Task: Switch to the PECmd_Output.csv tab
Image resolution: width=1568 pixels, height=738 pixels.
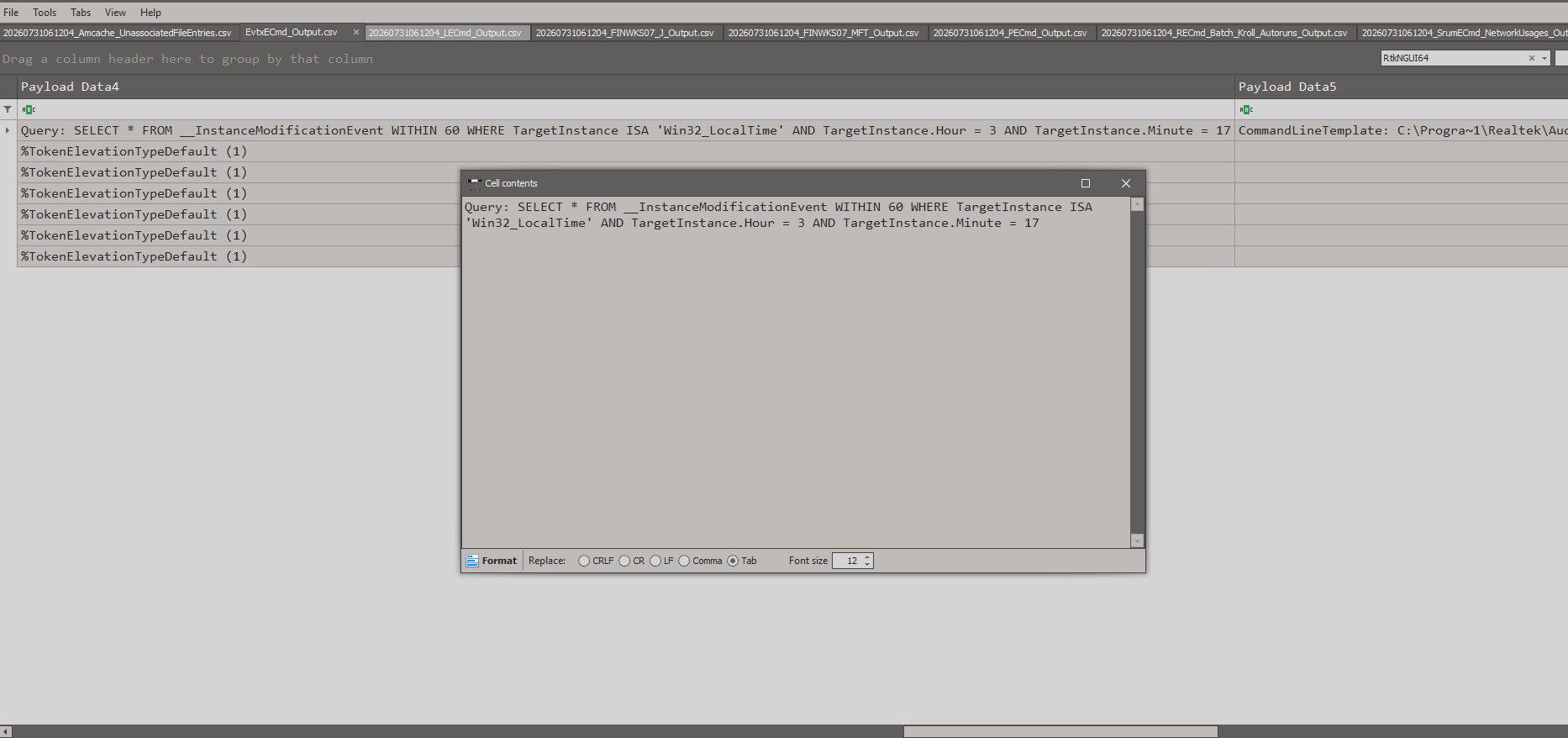Action: pyautogui.click(x=1010, y=33)
